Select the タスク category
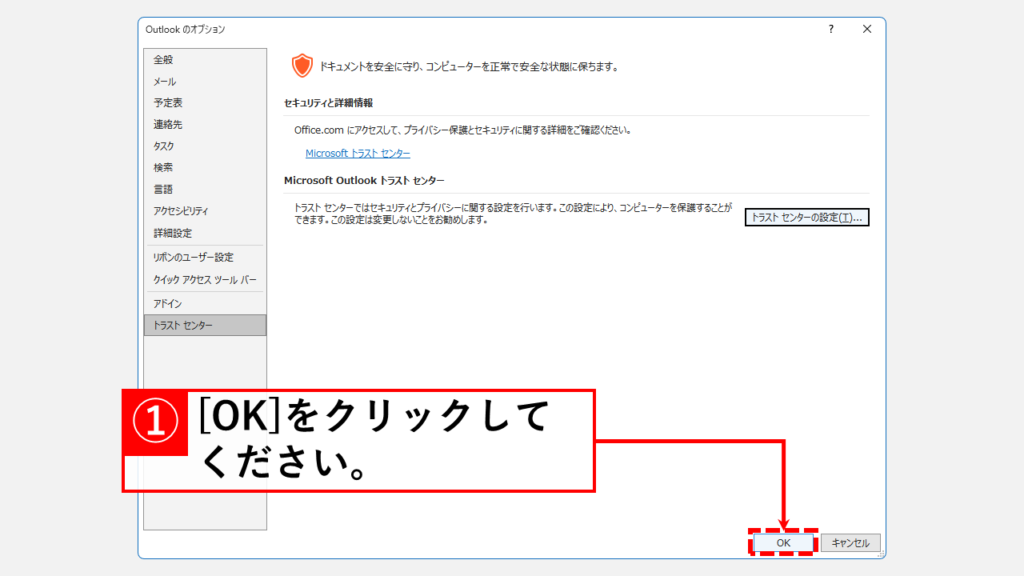The image size is (1024, 576). pos(204,146)
